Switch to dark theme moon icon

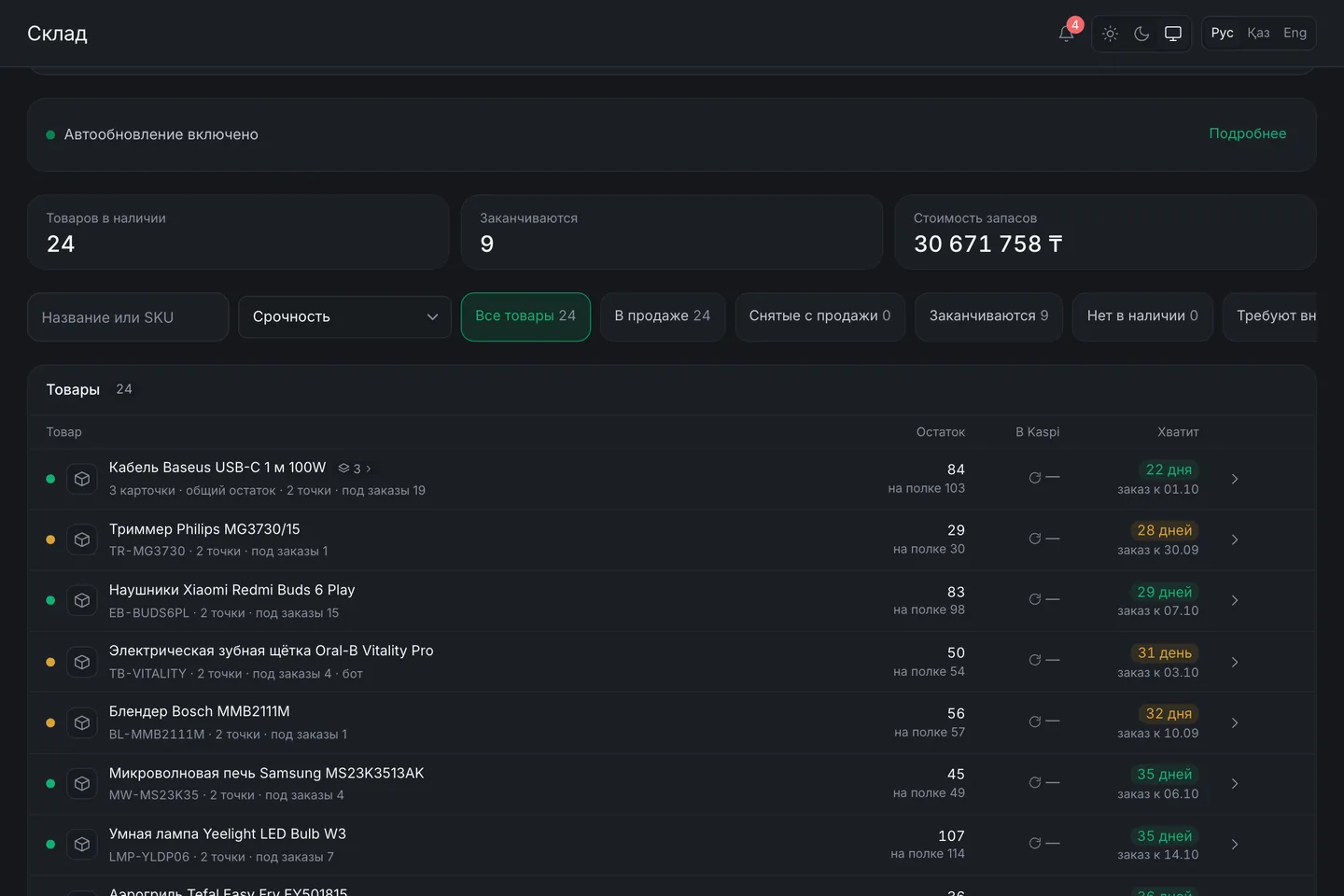pyautogui.click(x=1141, y=34)
